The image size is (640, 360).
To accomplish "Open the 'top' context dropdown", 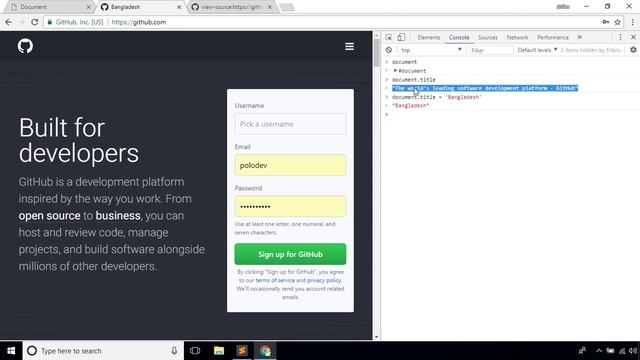I will click(431, 50).
